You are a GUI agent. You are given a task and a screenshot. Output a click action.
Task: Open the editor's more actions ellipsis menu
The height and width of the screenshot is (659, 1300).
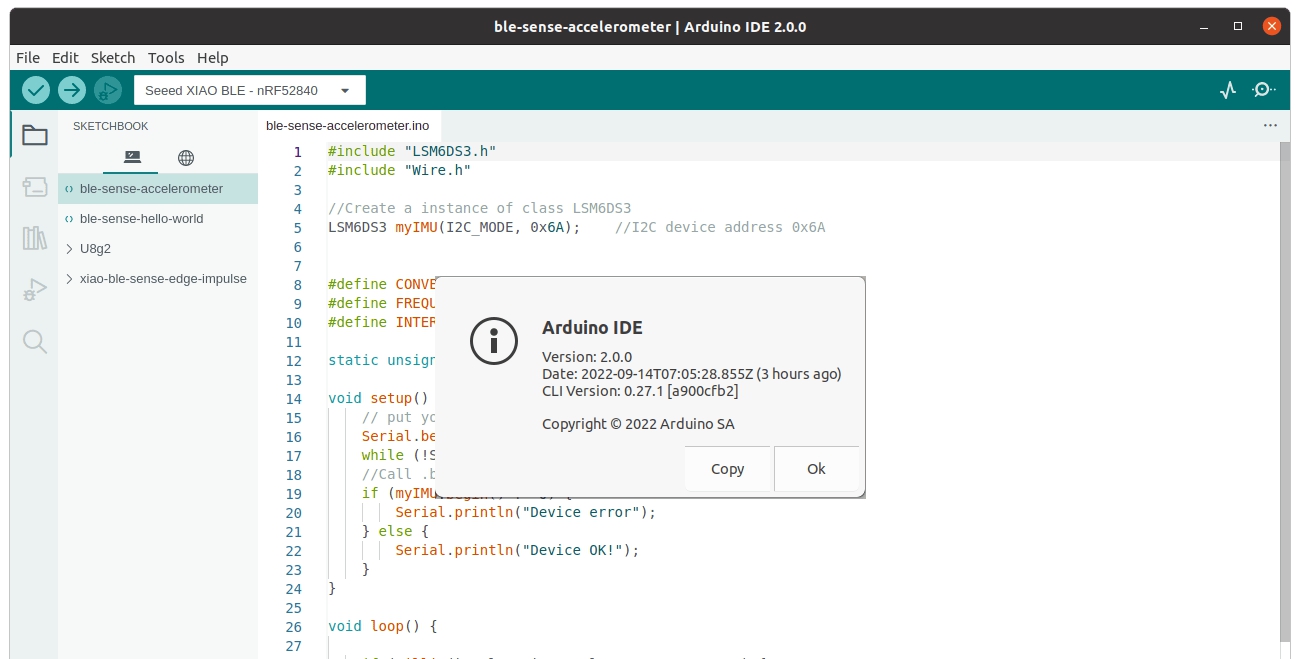pyautogui.click(x=1270, y=125)
